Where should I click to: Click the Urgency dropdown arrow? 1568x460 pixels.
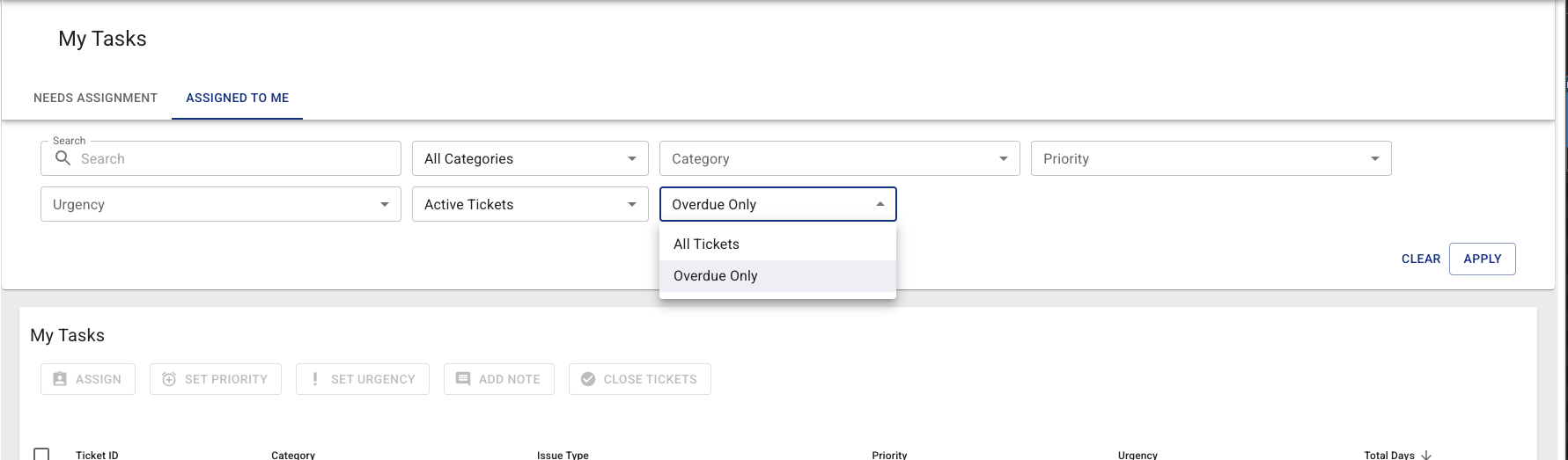[384, 204]
